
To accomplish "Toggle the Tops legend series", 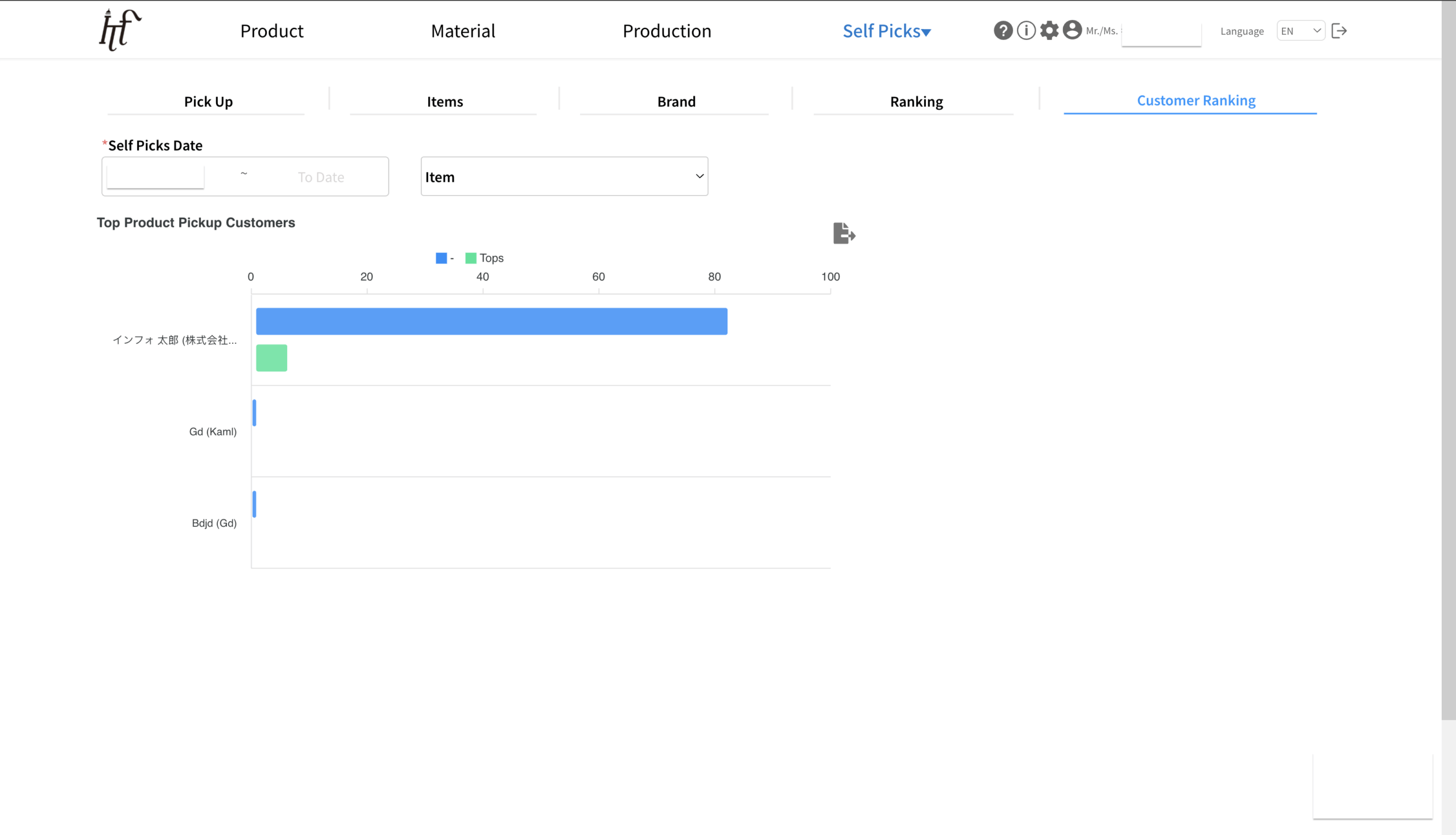I will 485,258.
